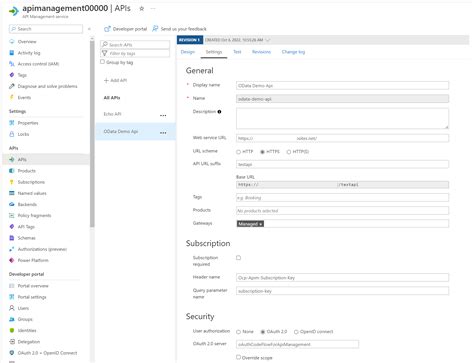The image size is (474, 363).
Task: Select None user authorization radio
Action: (238, 332)
